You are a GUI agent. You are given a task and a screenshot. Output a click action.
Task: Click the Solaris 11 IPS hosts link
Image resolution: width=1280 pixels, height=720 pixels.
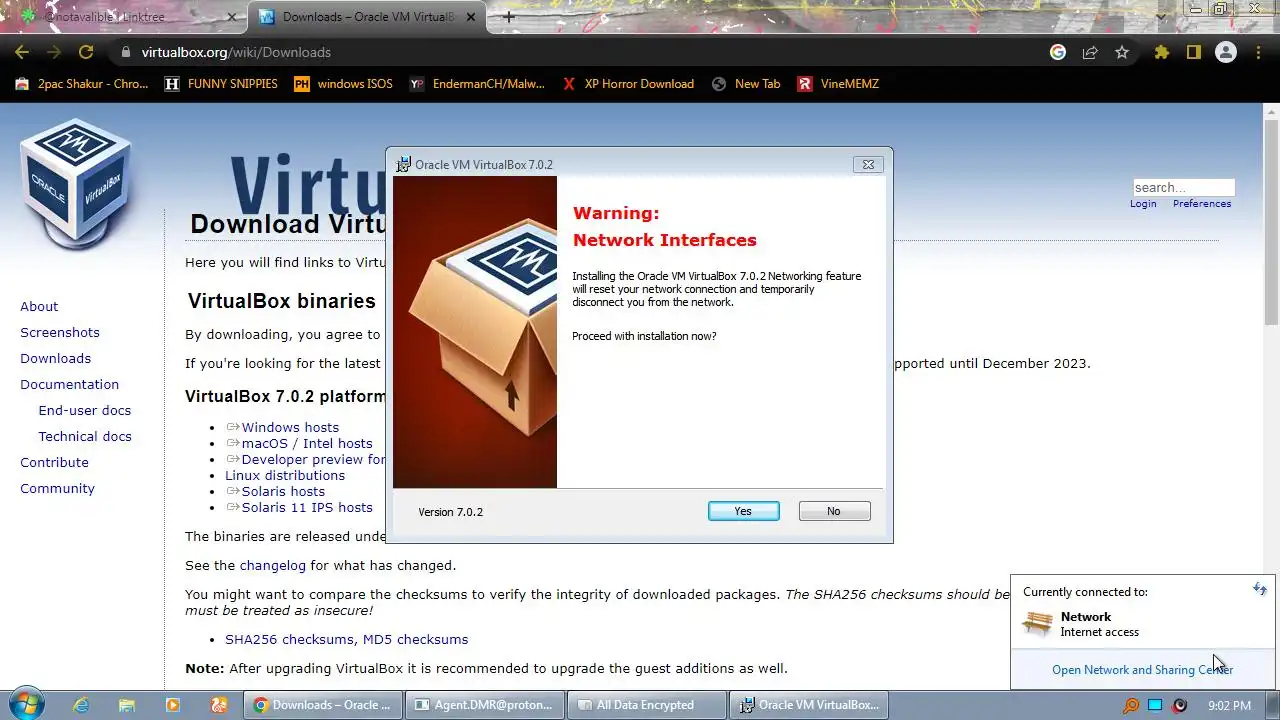point(307,507)
